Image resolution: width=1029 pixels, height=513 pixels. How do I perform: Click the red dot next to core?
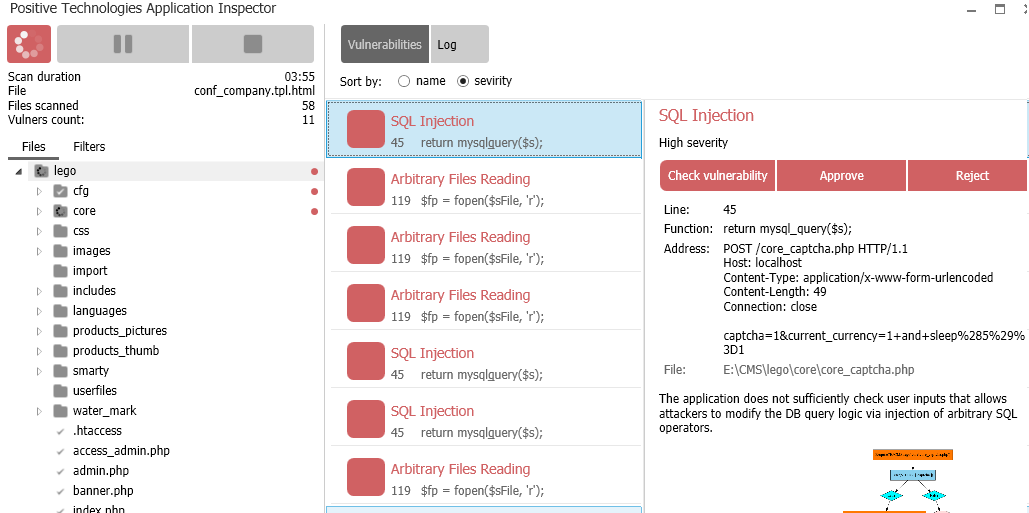click(x=314, y=211)
